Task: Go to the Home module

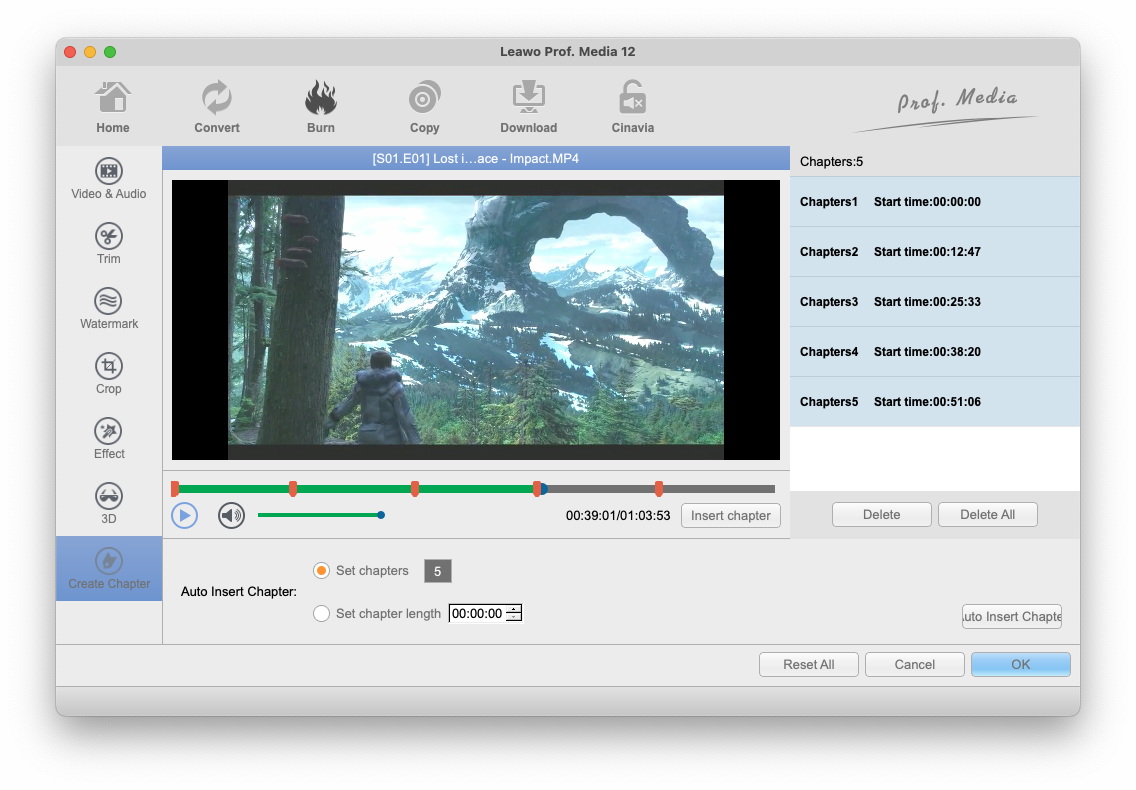Action: click(x=112, y=107)
